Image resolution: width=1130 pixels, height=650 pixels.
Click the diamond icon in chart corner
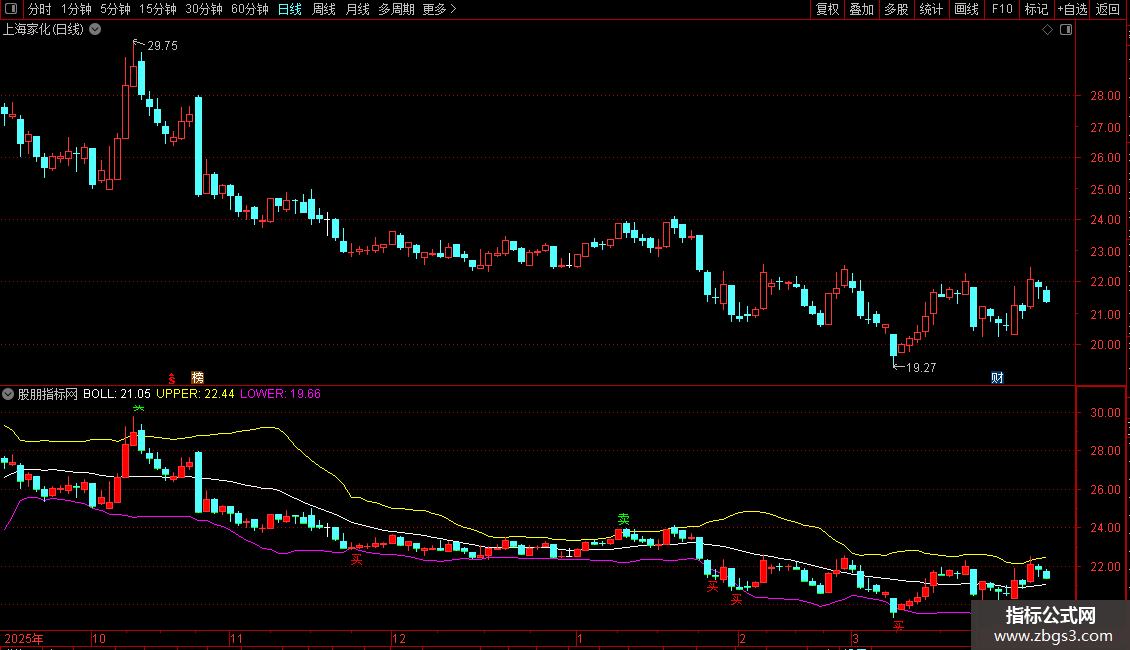click(x=1048, y=30)
